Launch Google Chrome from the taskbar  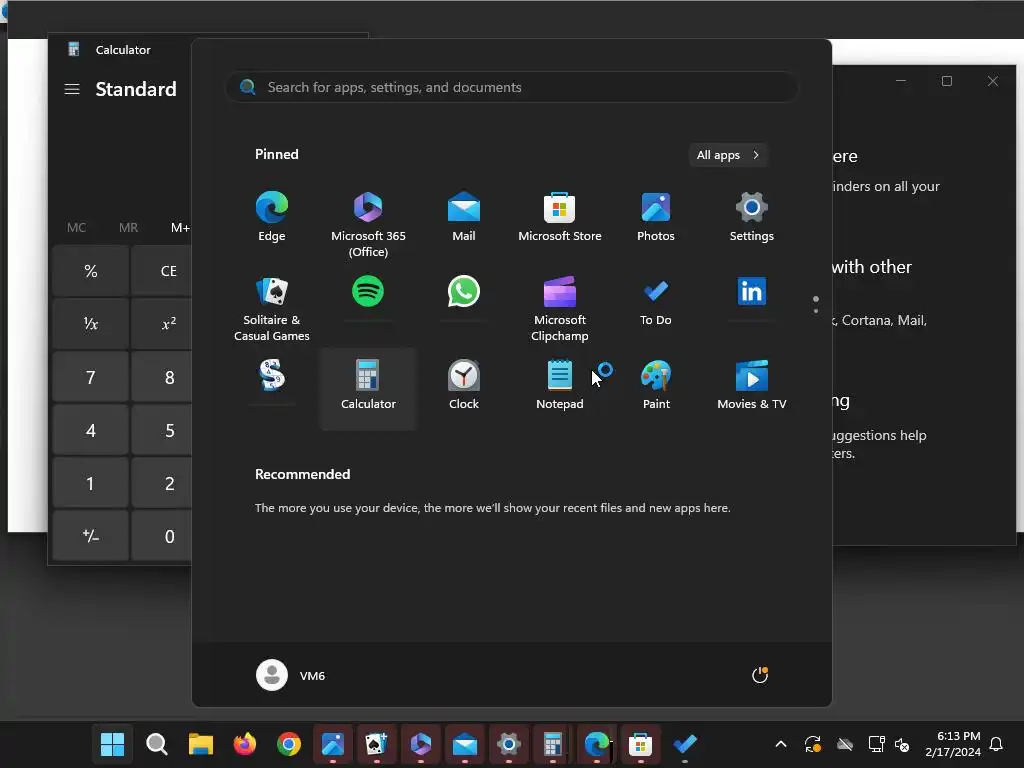(x=289, y=744)
